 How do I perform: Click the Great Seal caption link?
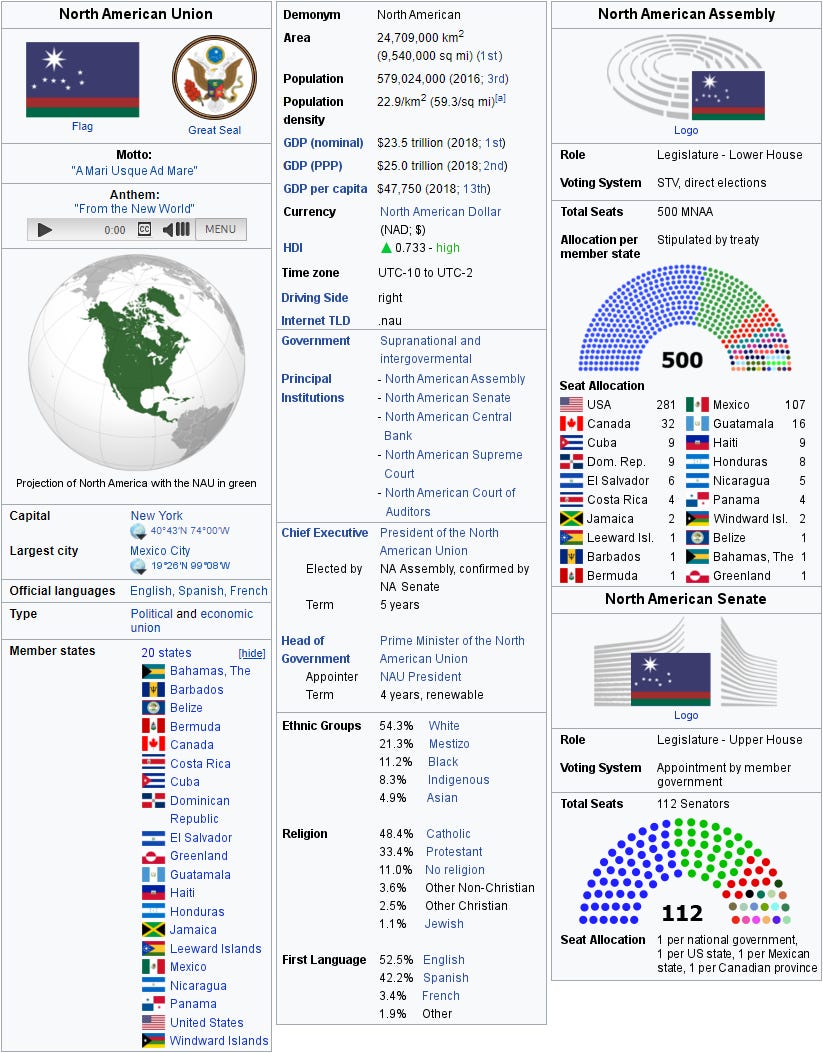pyautogui.click(x=214, y=130)
